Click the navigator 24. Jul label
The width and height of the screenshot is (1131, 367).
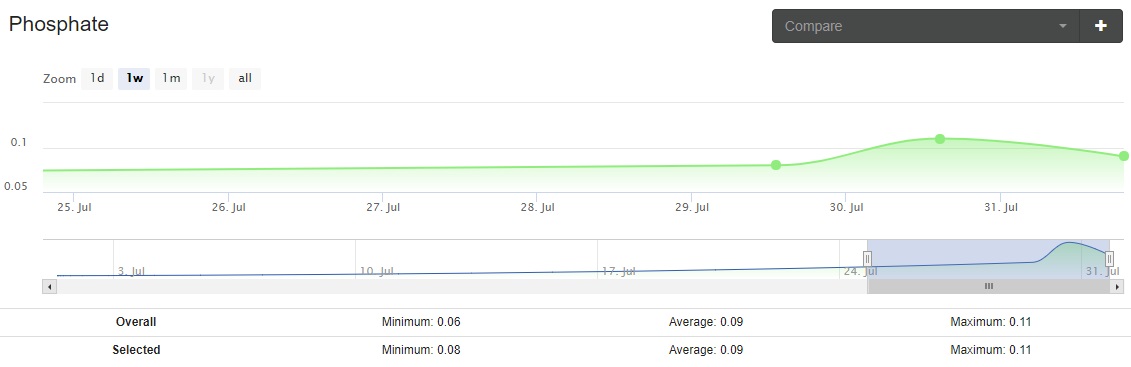[x=861, y=271]
